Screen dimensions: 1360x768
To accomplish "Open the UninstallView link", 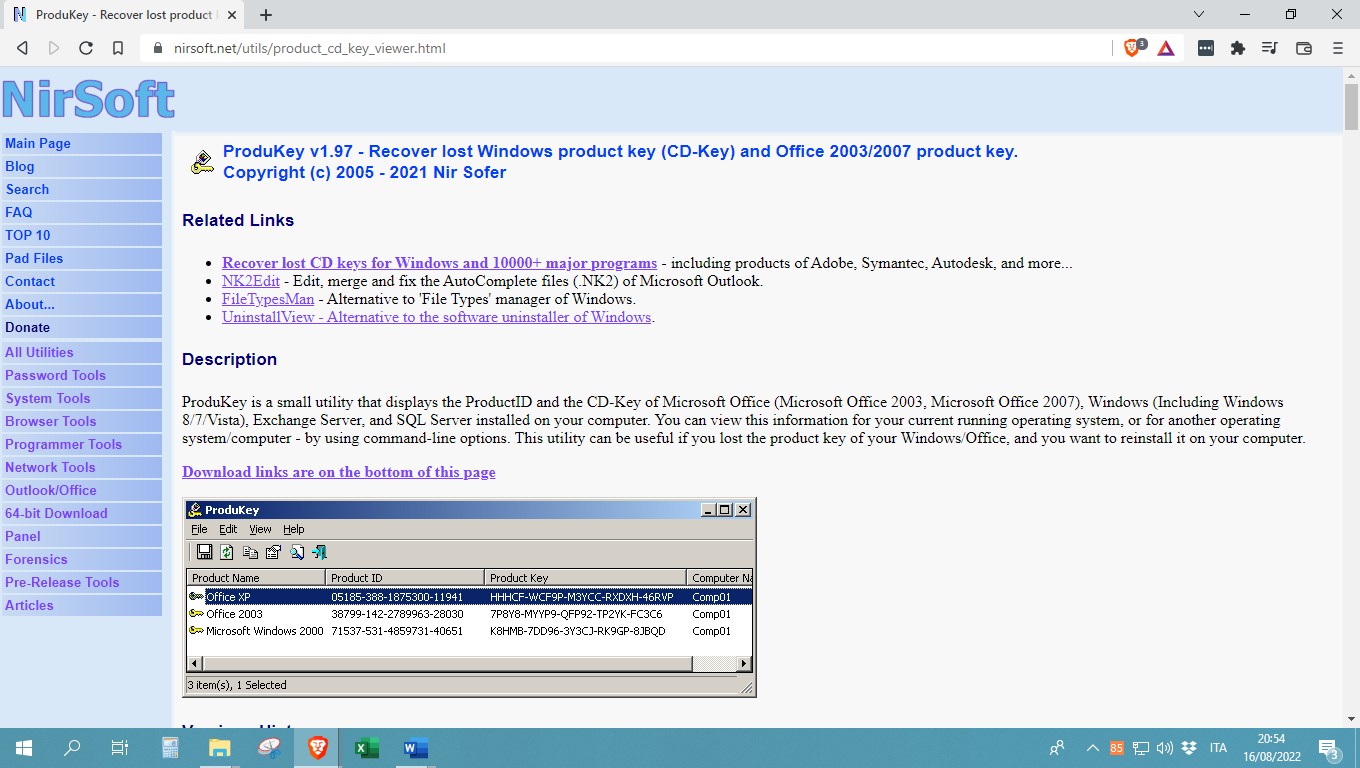I will (437, 317).
